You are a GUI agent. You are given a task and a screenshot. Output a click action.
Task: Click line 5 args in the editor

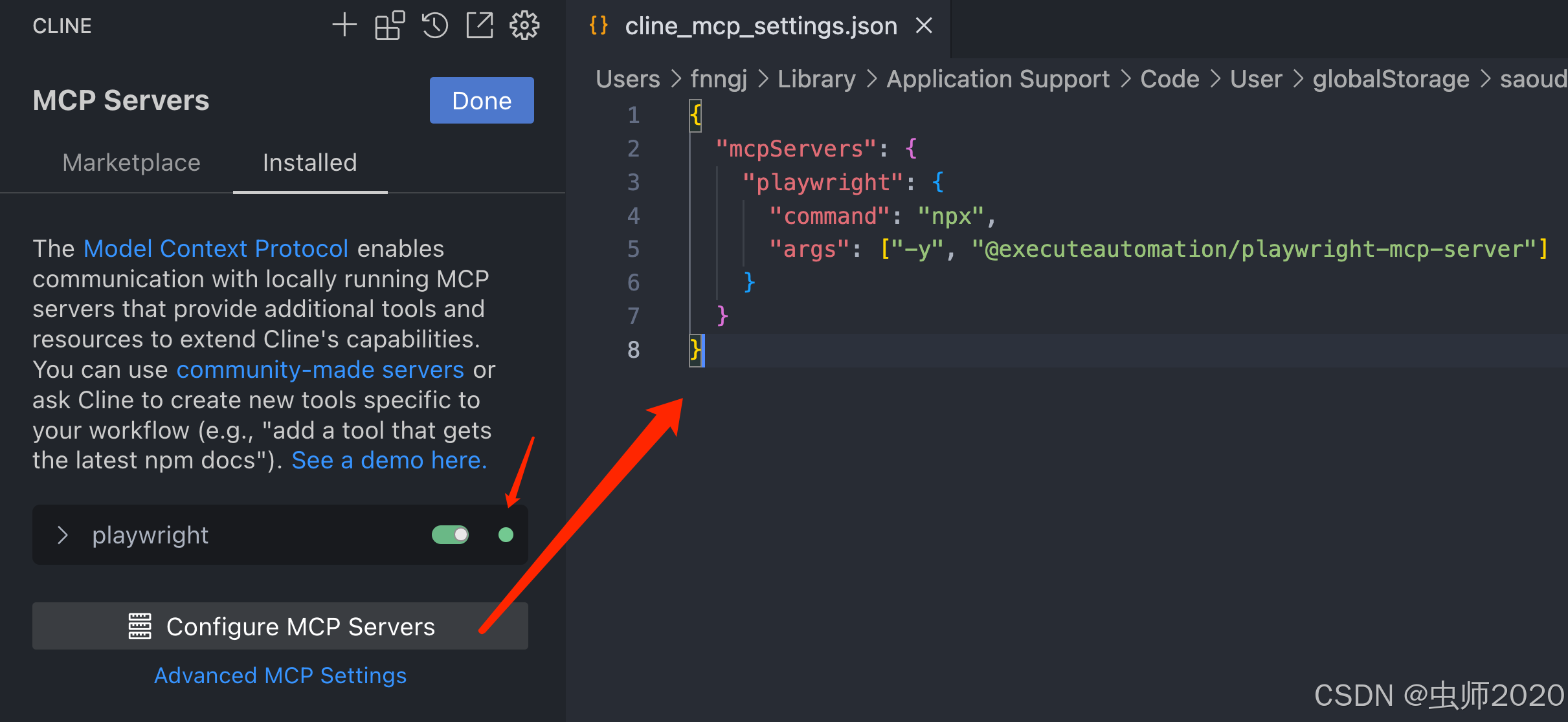(809, 249)
